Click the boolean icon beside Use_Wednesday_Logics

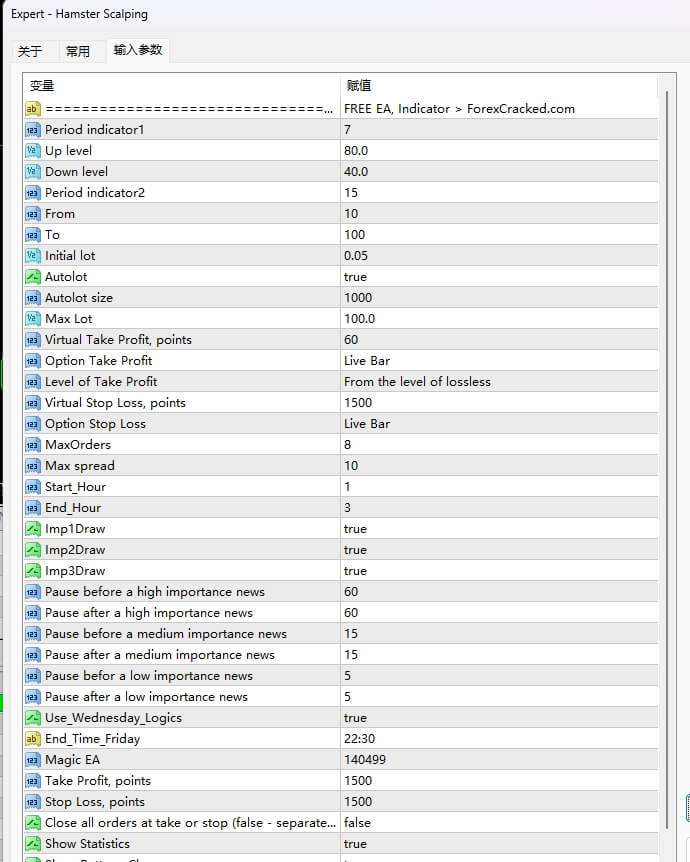(x=32, y=718)
